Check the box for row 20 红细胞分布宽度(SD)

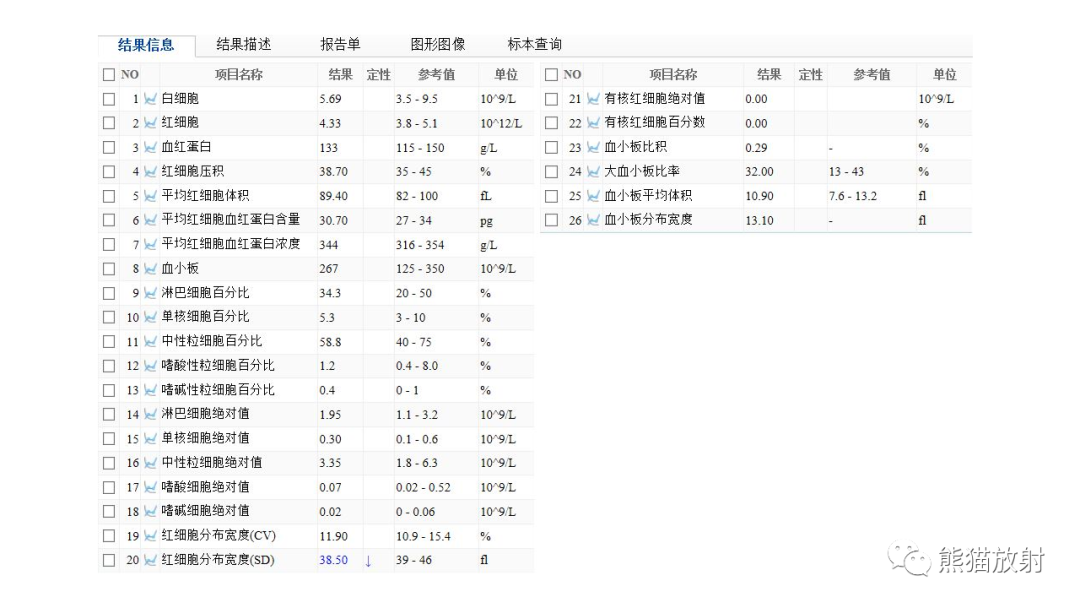tap(109, 560)
